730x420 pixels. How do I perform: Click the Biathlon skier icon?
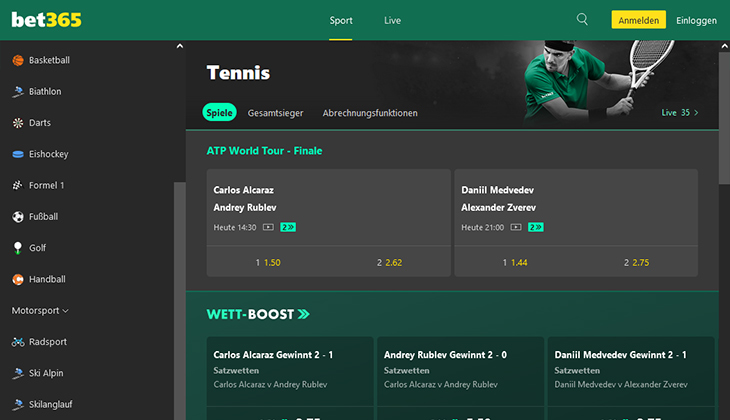18,92
